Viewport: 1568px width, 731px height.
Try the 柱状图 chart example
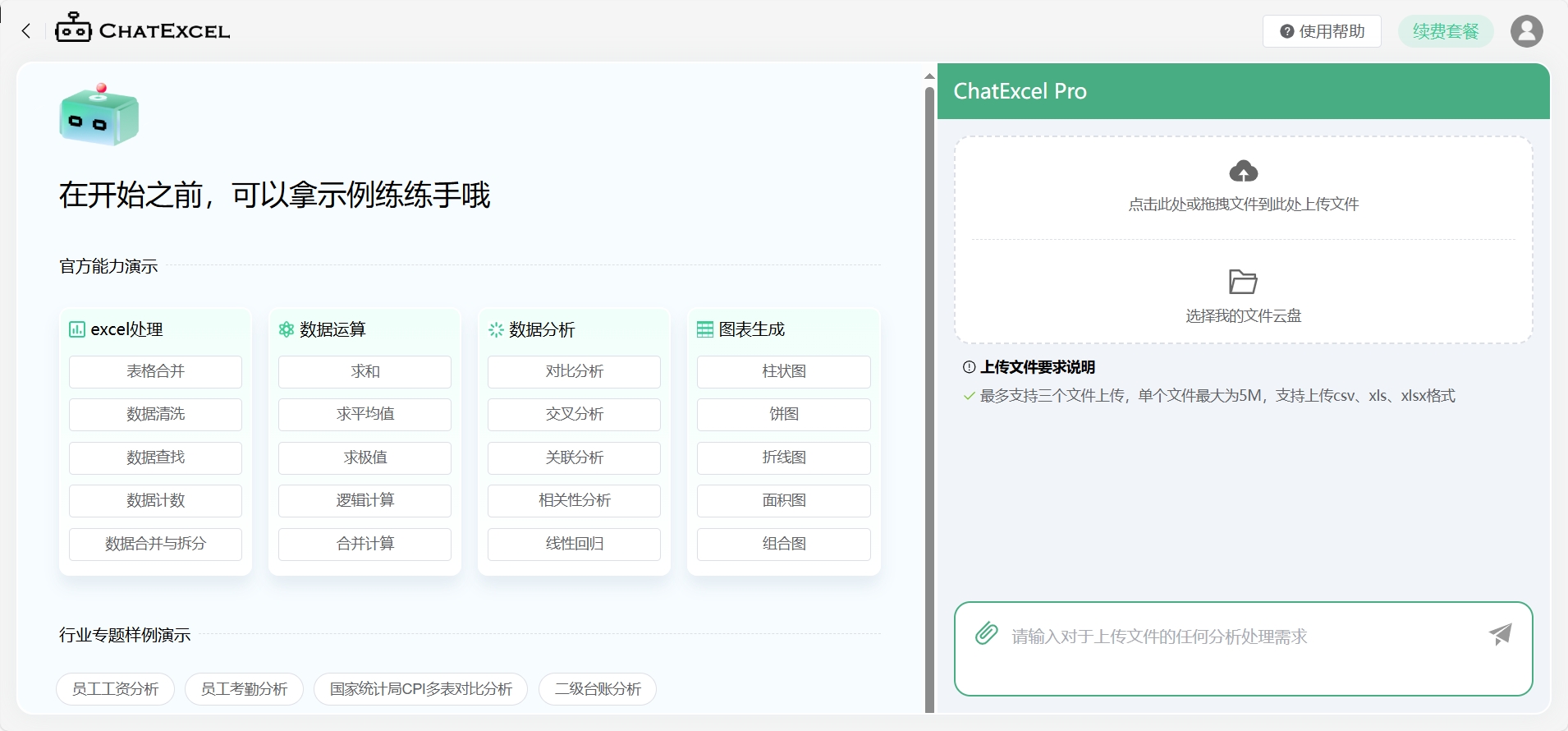[x=783, y=371]
